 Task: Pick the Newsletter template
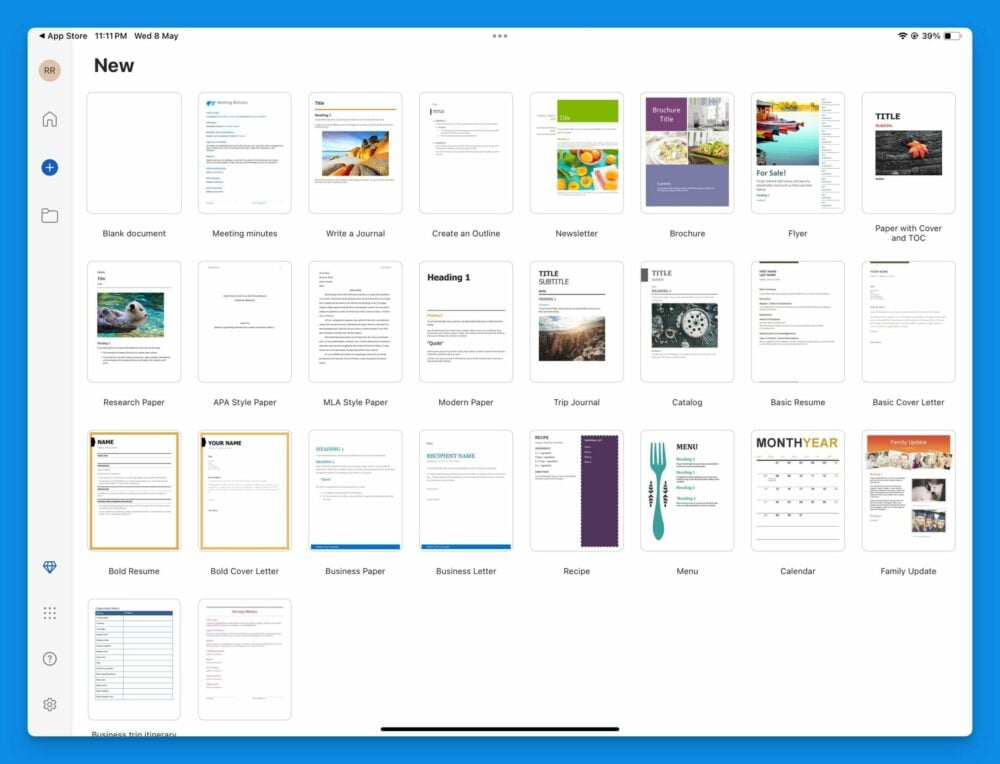pos(577,153)
